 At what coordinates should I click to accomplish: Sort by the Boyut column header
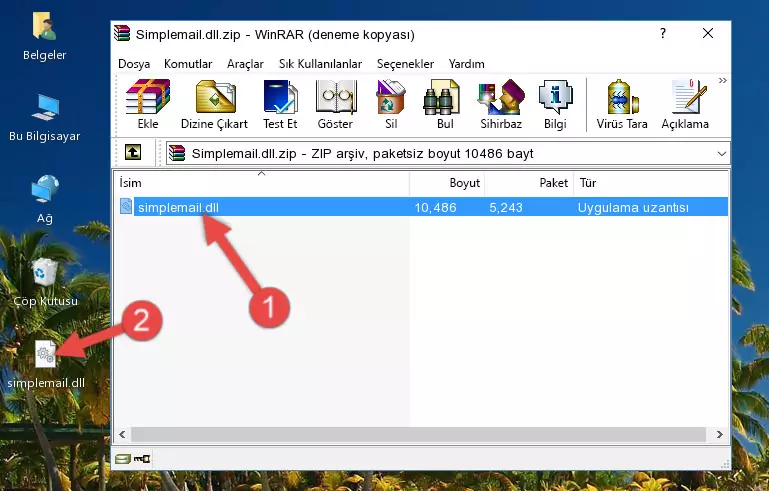point(447,182)
